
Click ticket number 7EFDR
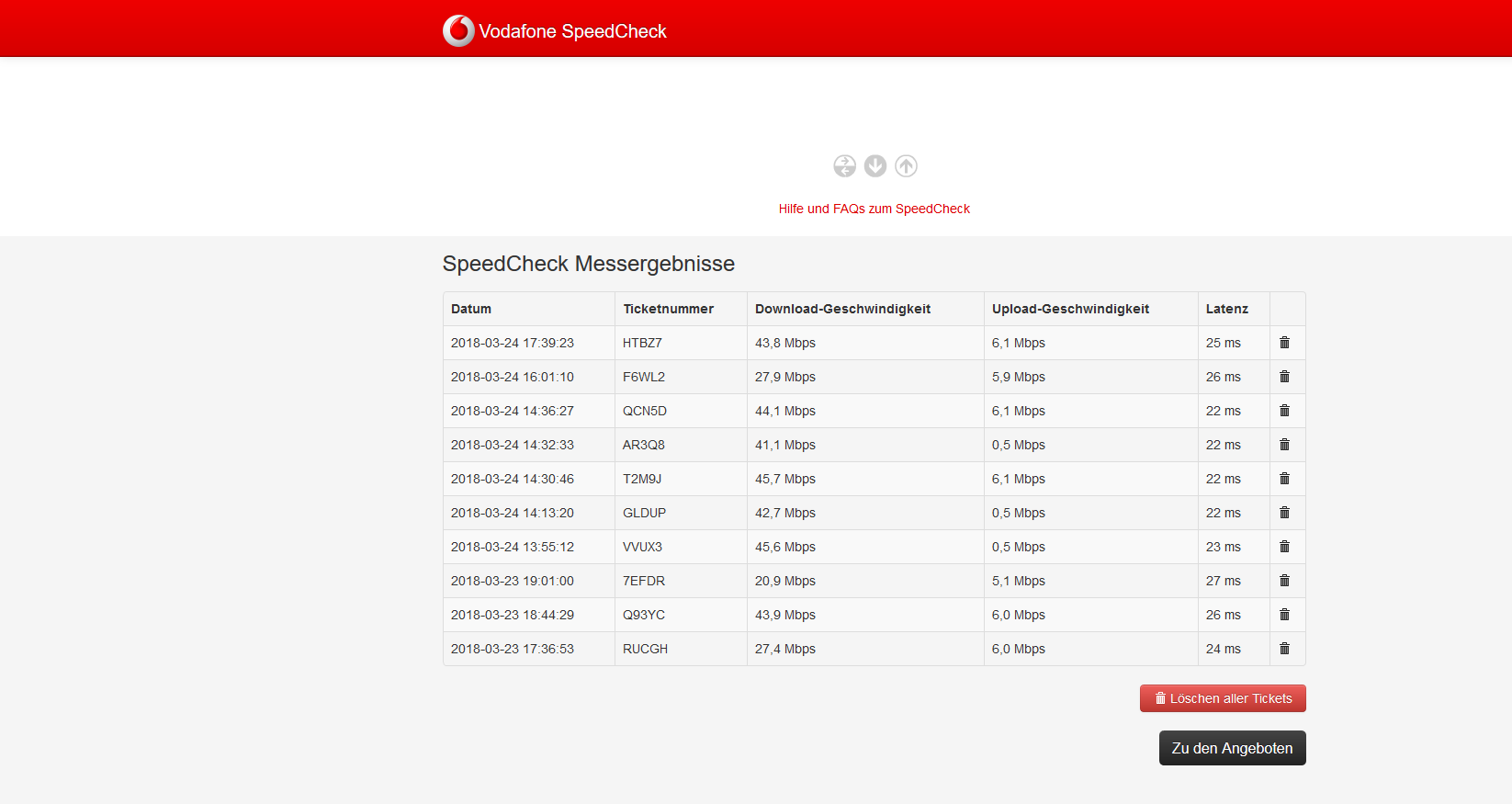[644, 581]
